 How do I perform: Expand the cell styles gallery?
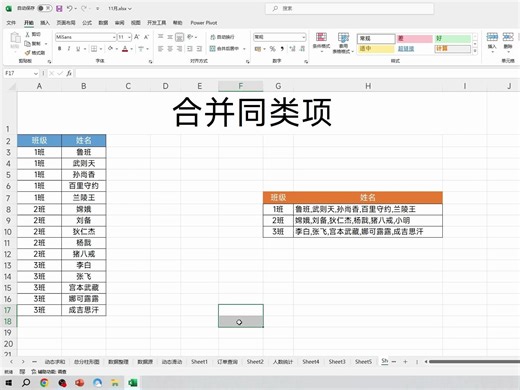(x=475, y=51)
